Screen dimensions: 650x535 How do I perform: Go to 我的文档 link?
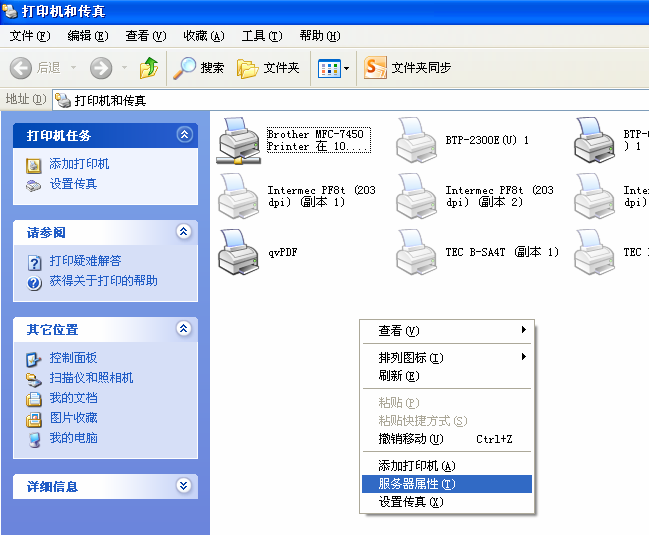coord(73,398)
